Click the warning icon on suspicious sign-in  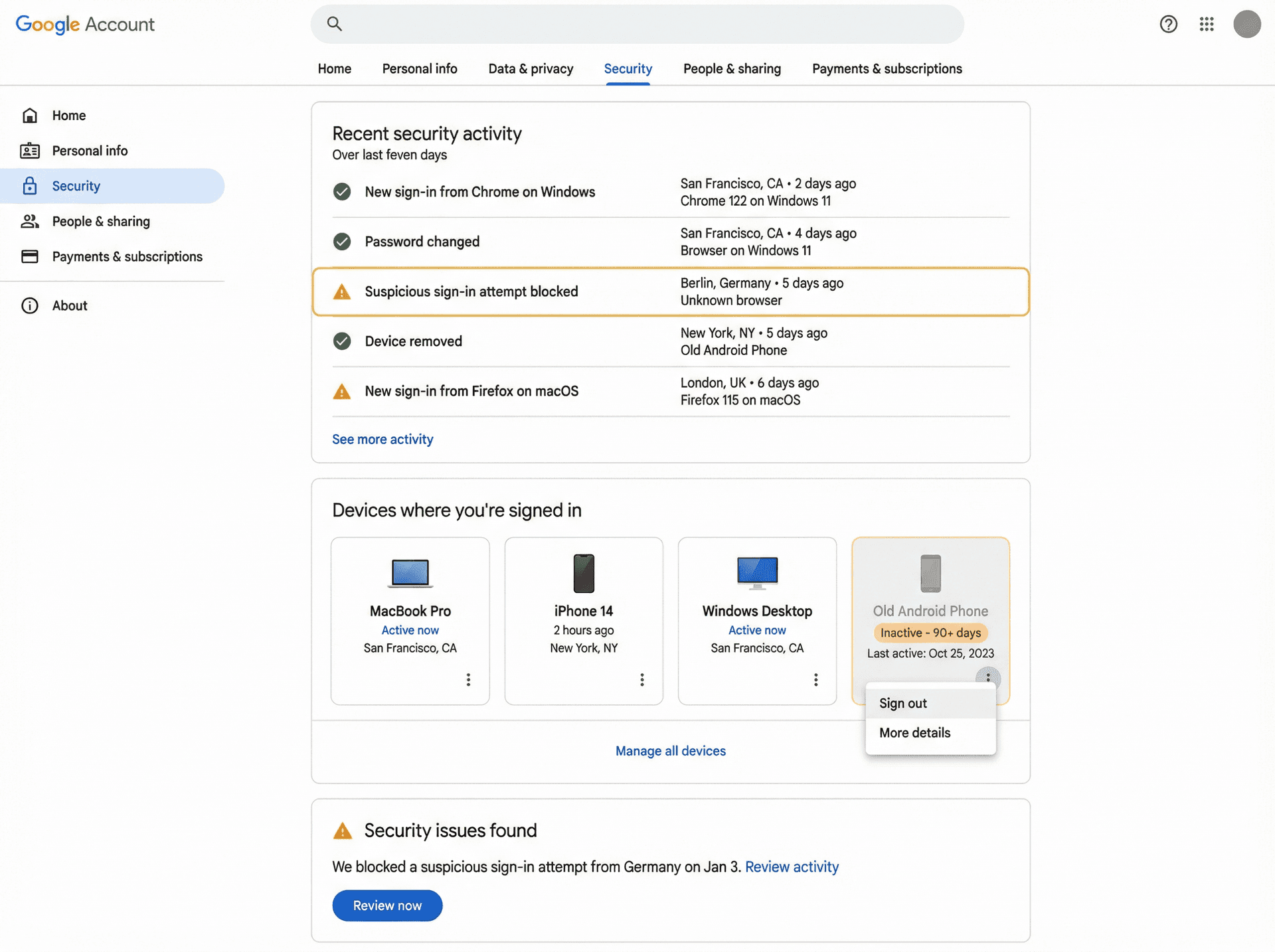click(x=341, y=291)
